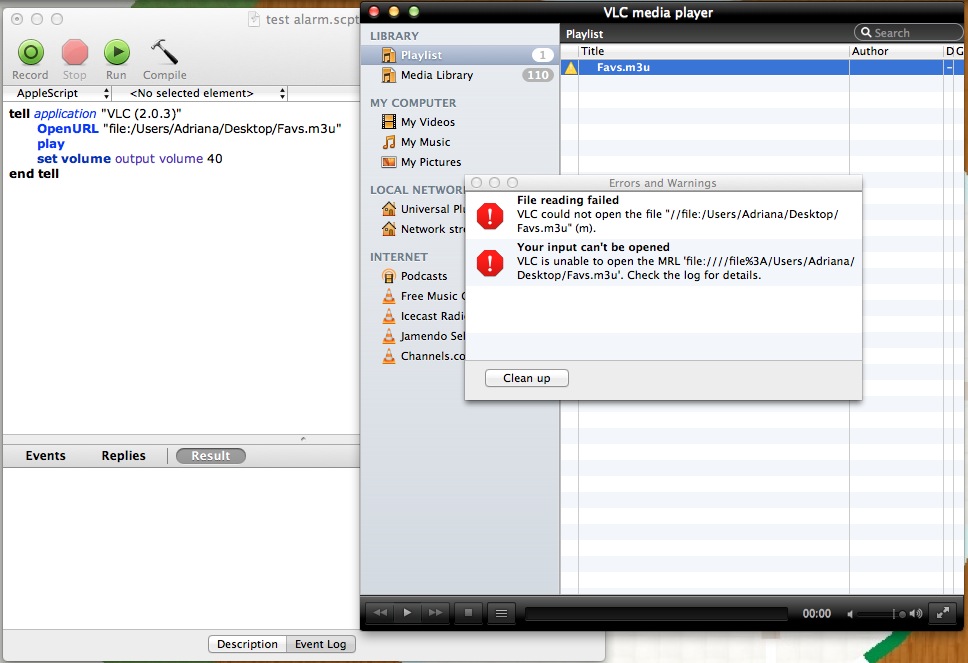The width and height of the screenshot is (968, 663).
Task: Click the end tell line in script
Action: (x=34, y=174)
